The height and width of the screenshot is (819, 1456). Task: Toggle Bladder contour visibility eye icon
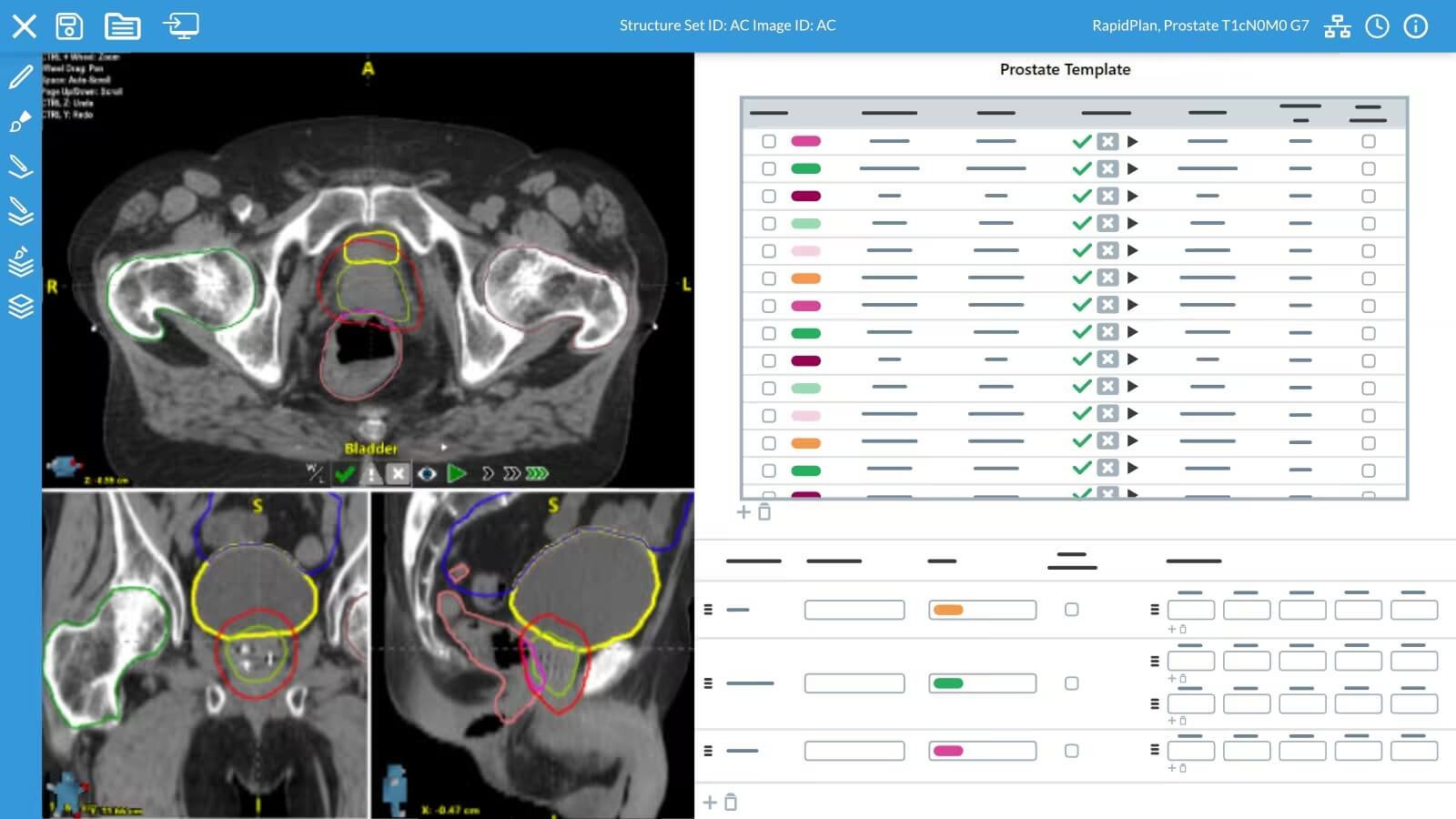[427, 473]
